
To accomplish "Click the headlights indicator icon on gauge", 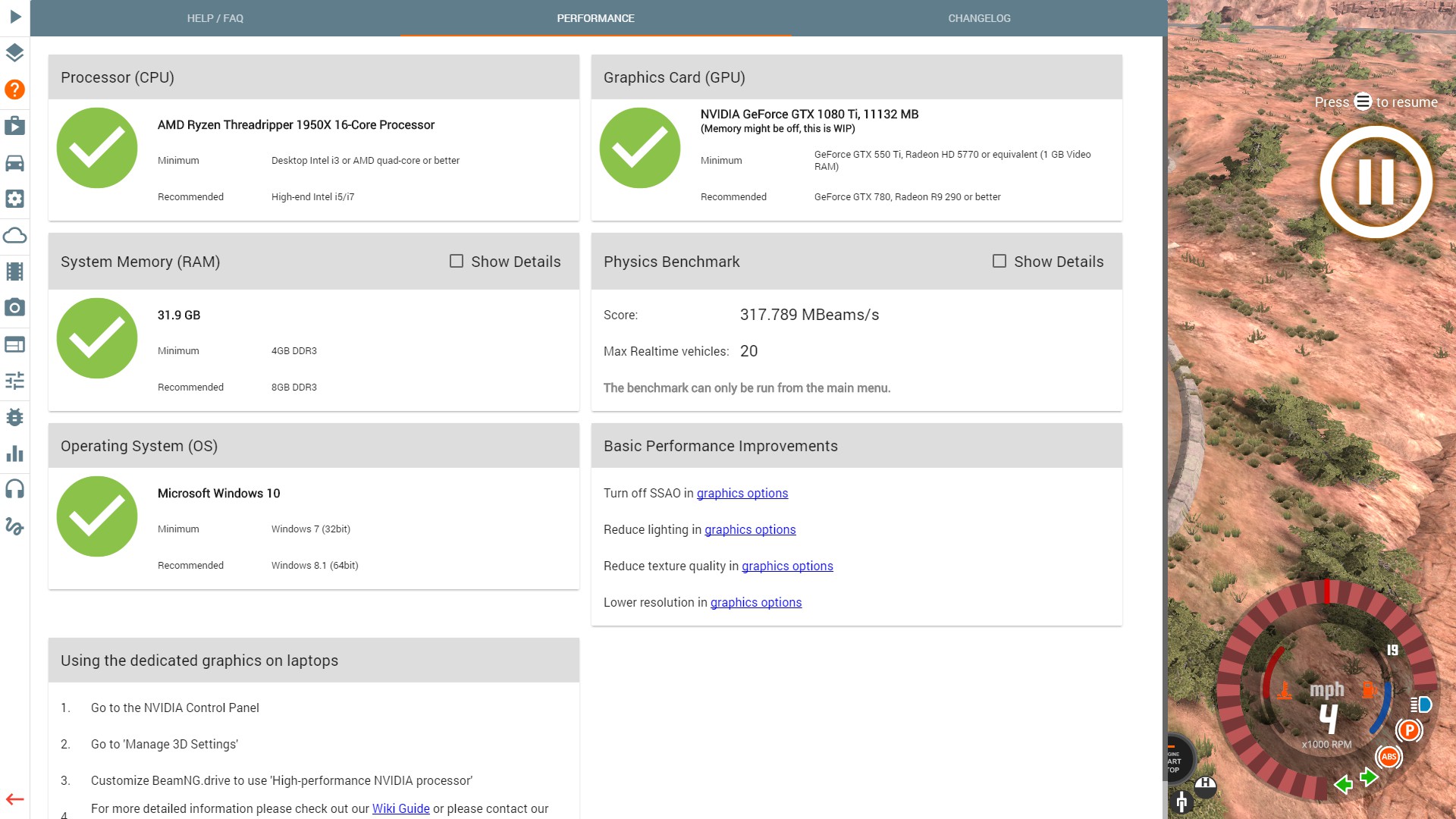I will pos(1420,704).
